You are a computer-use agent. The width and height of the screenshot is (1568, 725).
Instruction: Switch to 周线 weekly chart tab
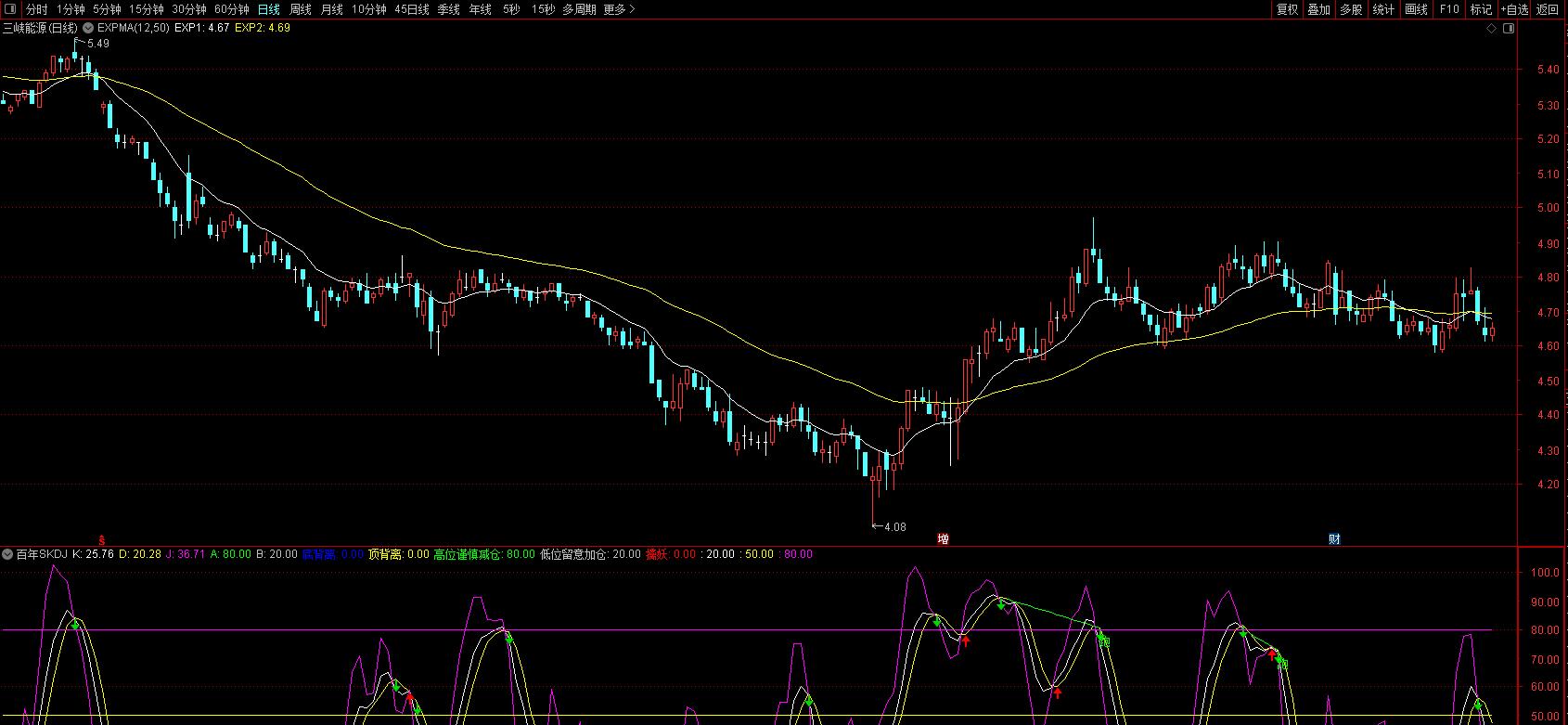pyautogui.click(x=300, y=9)
